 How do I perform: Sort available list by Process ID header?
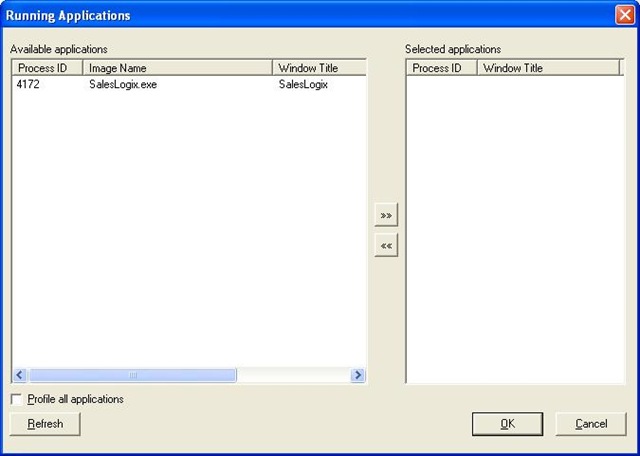pyautogui.click(x=47, y=68)
